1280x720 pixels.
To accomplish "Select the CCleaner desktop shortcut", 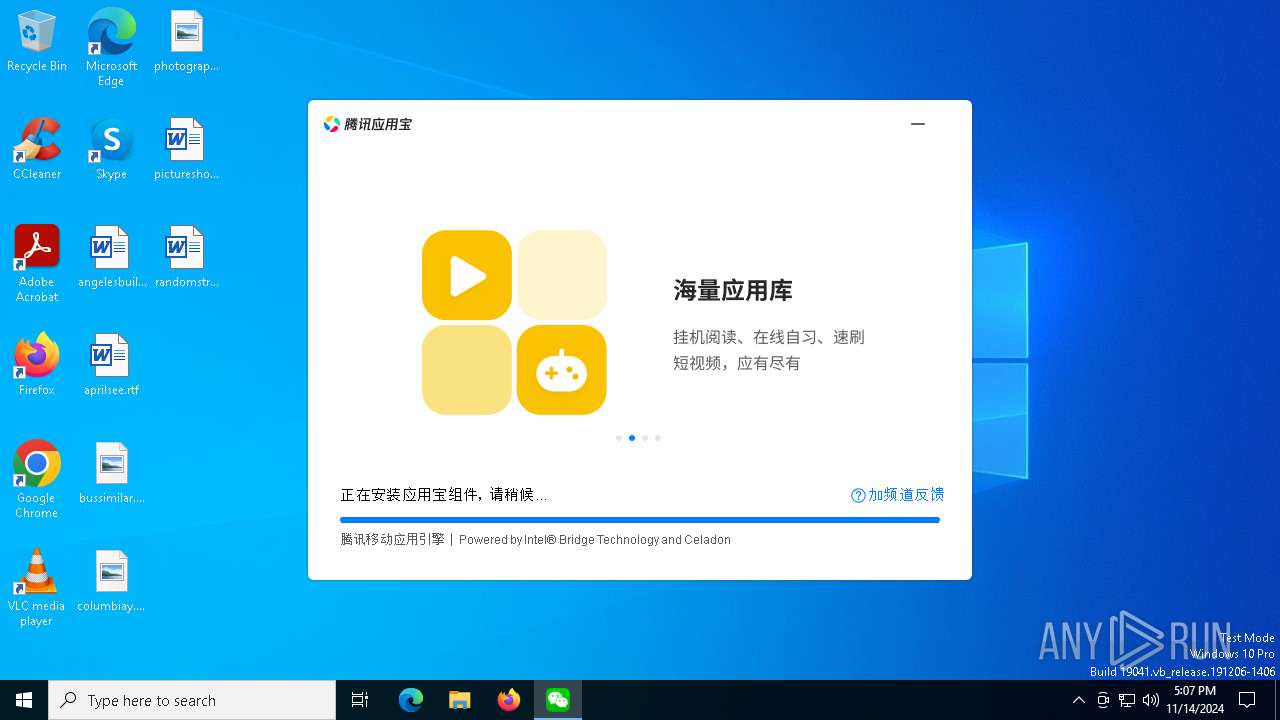I will tap(37, 150).
